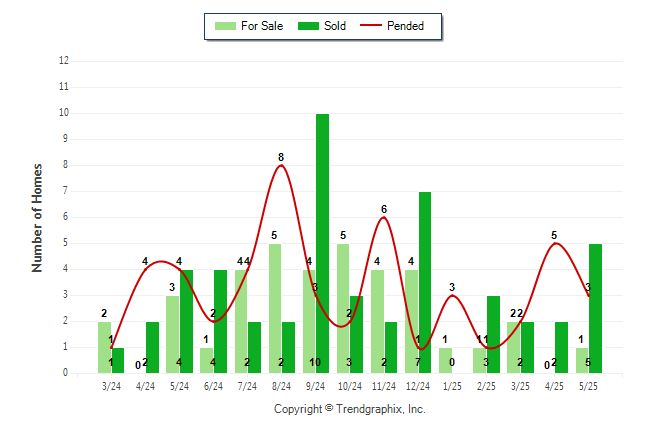Screen dimensions: 646x434
Task: Click the '8/24' x-axis label
Action: coord(281,386)
